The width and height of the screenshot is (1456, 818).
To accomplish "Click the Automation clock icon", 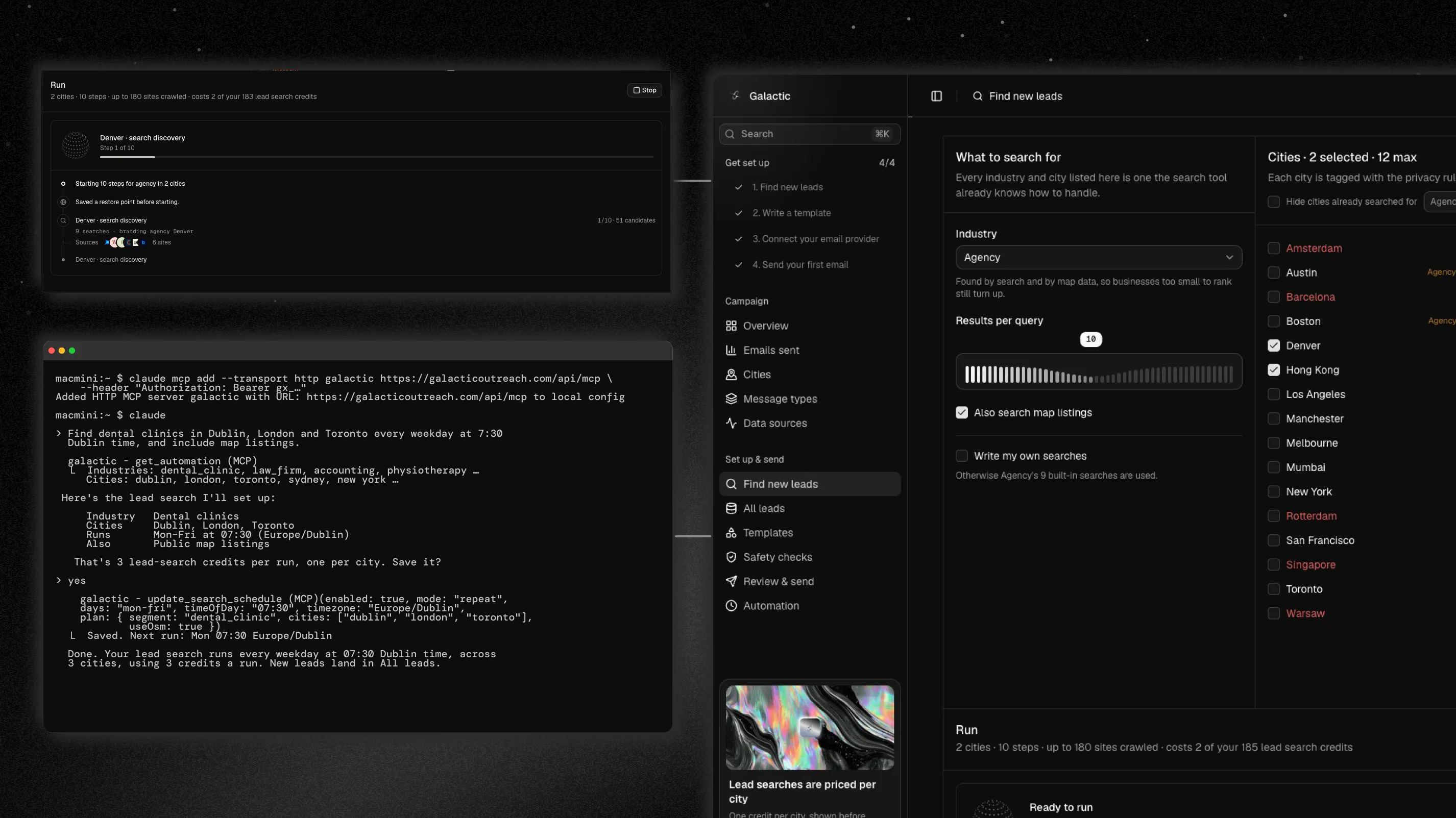I will (x=731, y=606).
